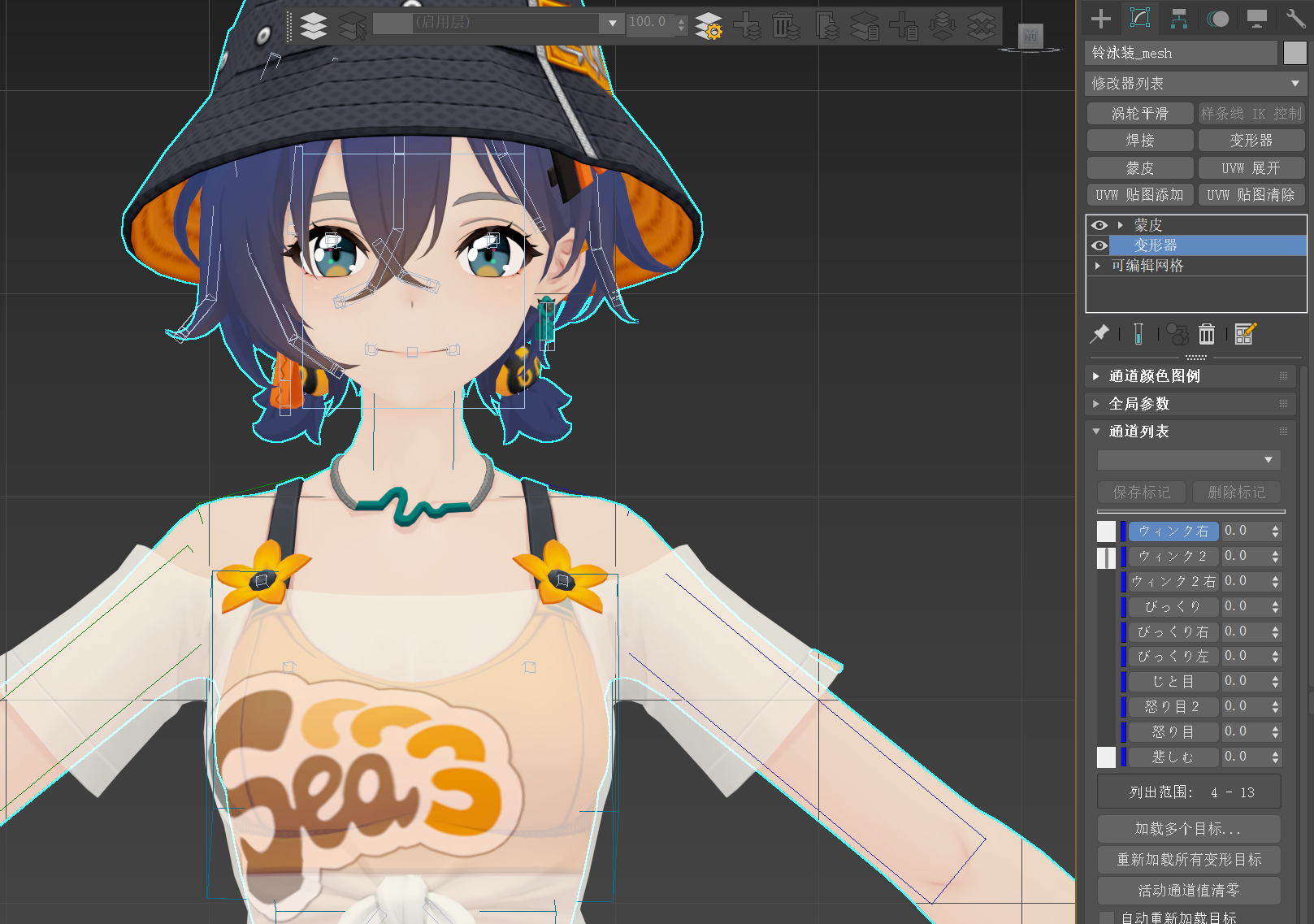Viewport: 1314px width, 924px height.
Task: Click the 加载多个目标... button
Action: (1188, 829)
